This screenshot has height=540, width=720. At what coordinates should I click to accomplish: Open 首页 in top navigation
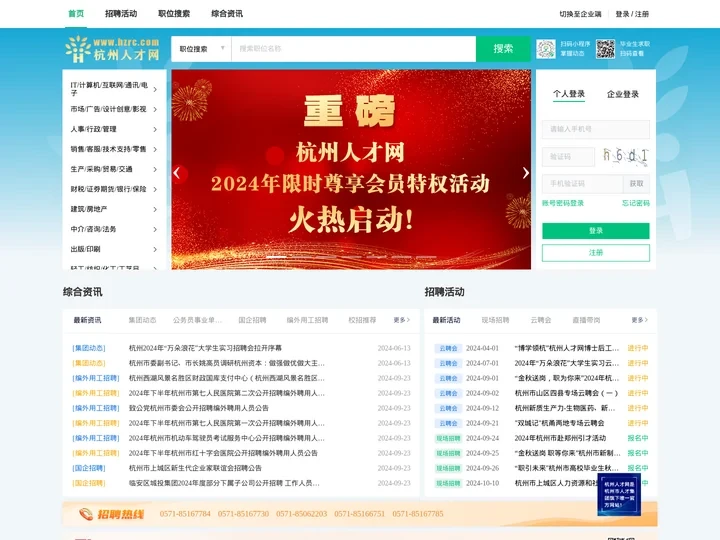click(76, 14)
